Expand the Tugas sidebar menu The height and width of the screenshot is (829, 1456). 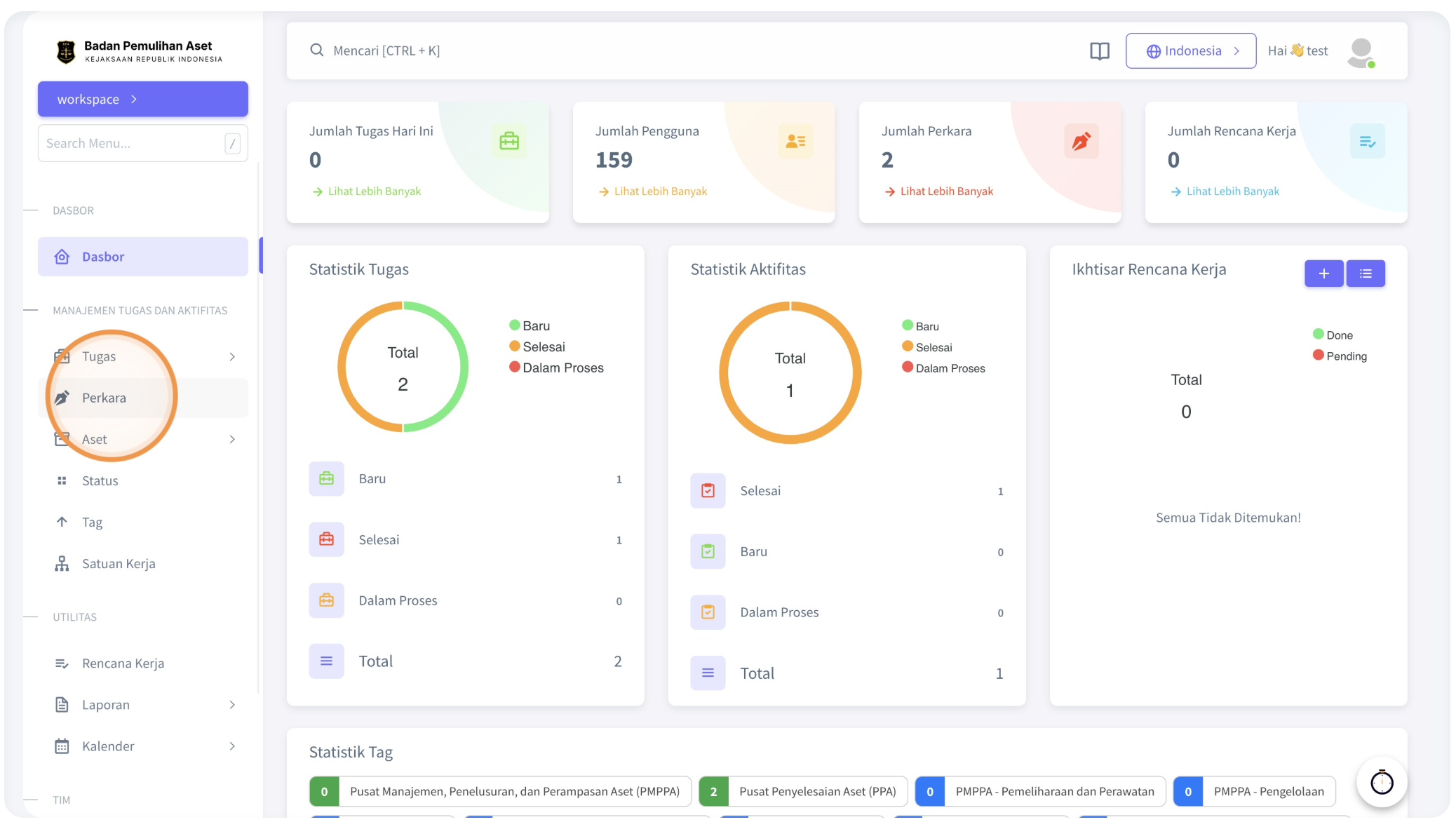tap(143, 356)
